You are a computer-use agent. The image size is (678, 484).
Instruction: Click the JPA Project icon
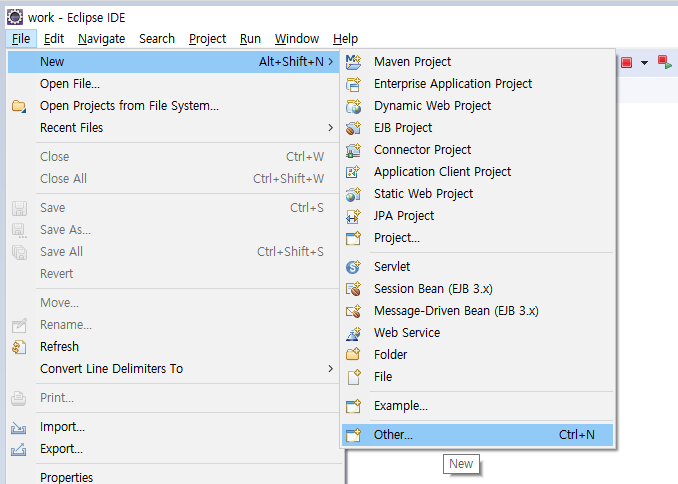pos(353,216)
